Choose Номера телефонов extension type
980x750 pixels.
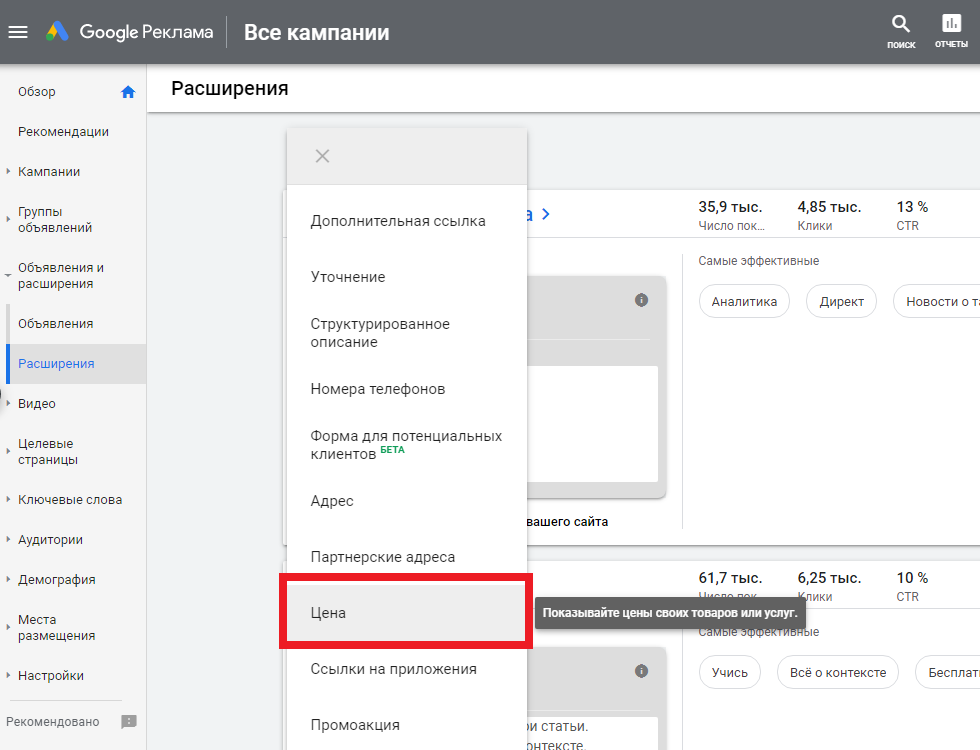pos(378,389)
